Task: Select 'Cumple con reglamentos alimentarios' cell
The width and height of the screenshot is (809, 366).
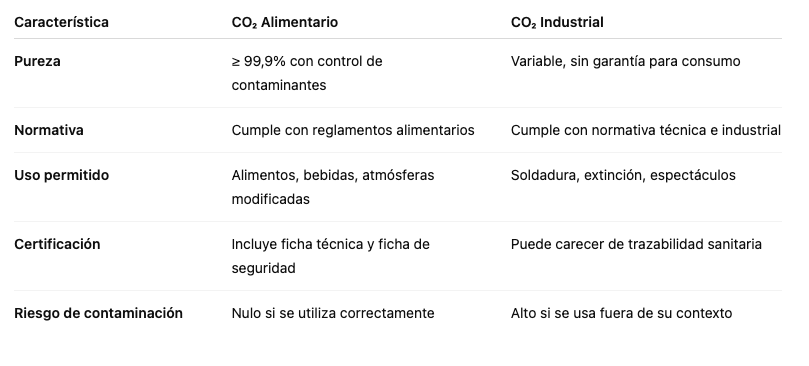Action: (x=353, y=131)
